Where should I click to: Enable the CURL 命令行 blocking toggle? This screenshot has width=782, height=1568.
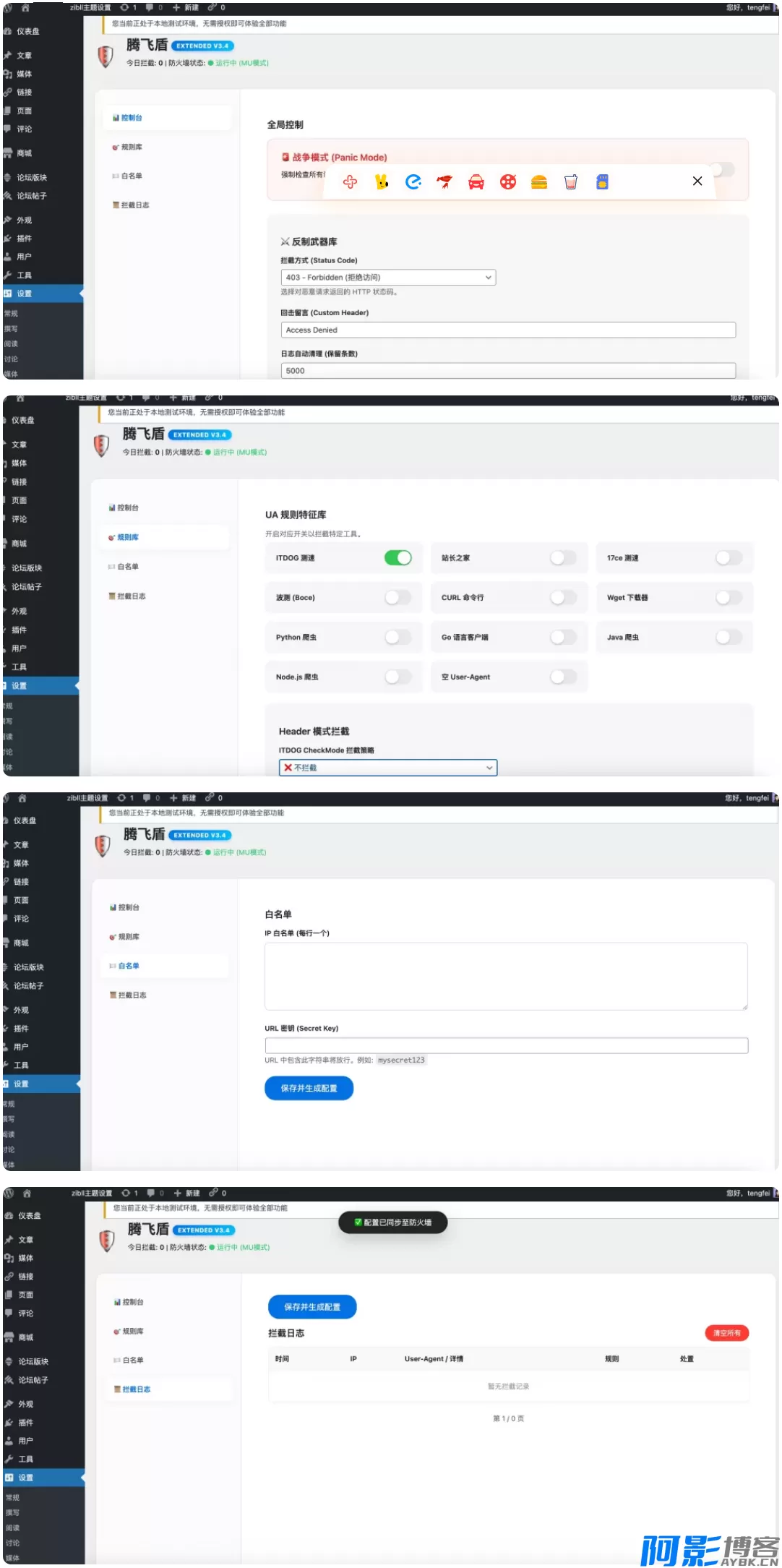click(x=563, y=598)
